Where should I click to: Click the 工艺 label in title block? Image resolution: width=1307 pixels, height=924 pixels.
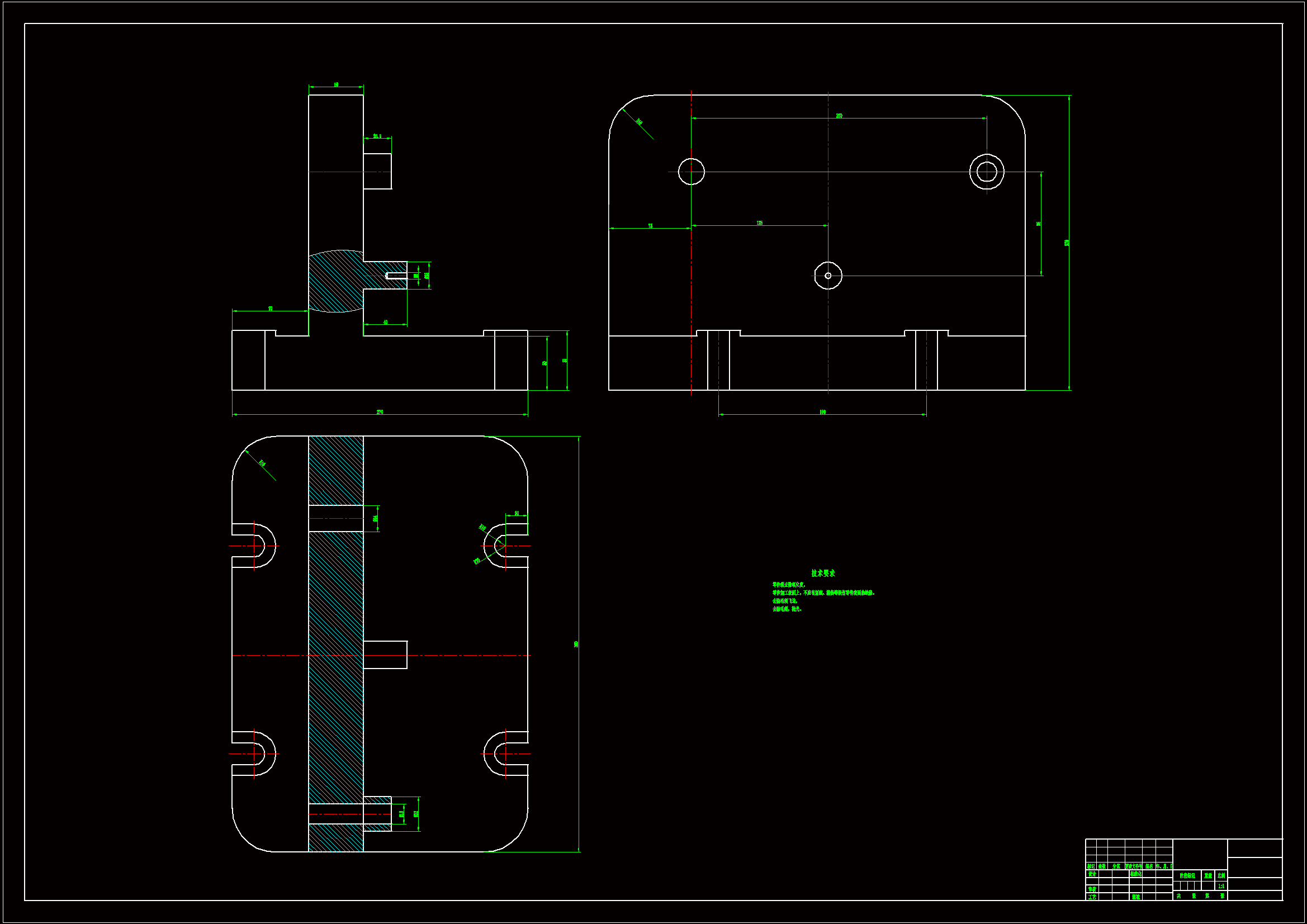(x=1092, y=897)
